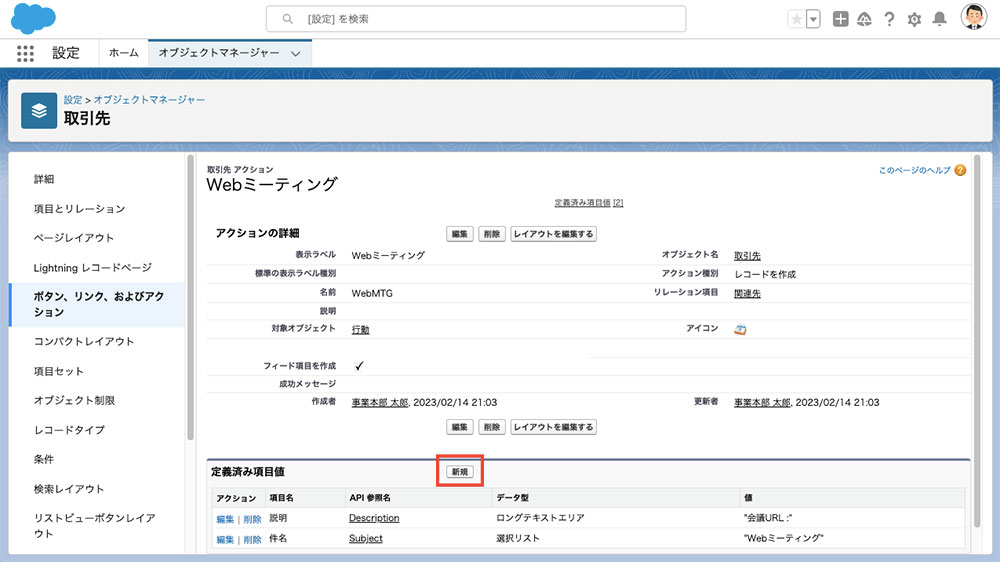Click the ロングテキストエリア data type cell
The image size is (1000, 562).
tap(540, 518)
